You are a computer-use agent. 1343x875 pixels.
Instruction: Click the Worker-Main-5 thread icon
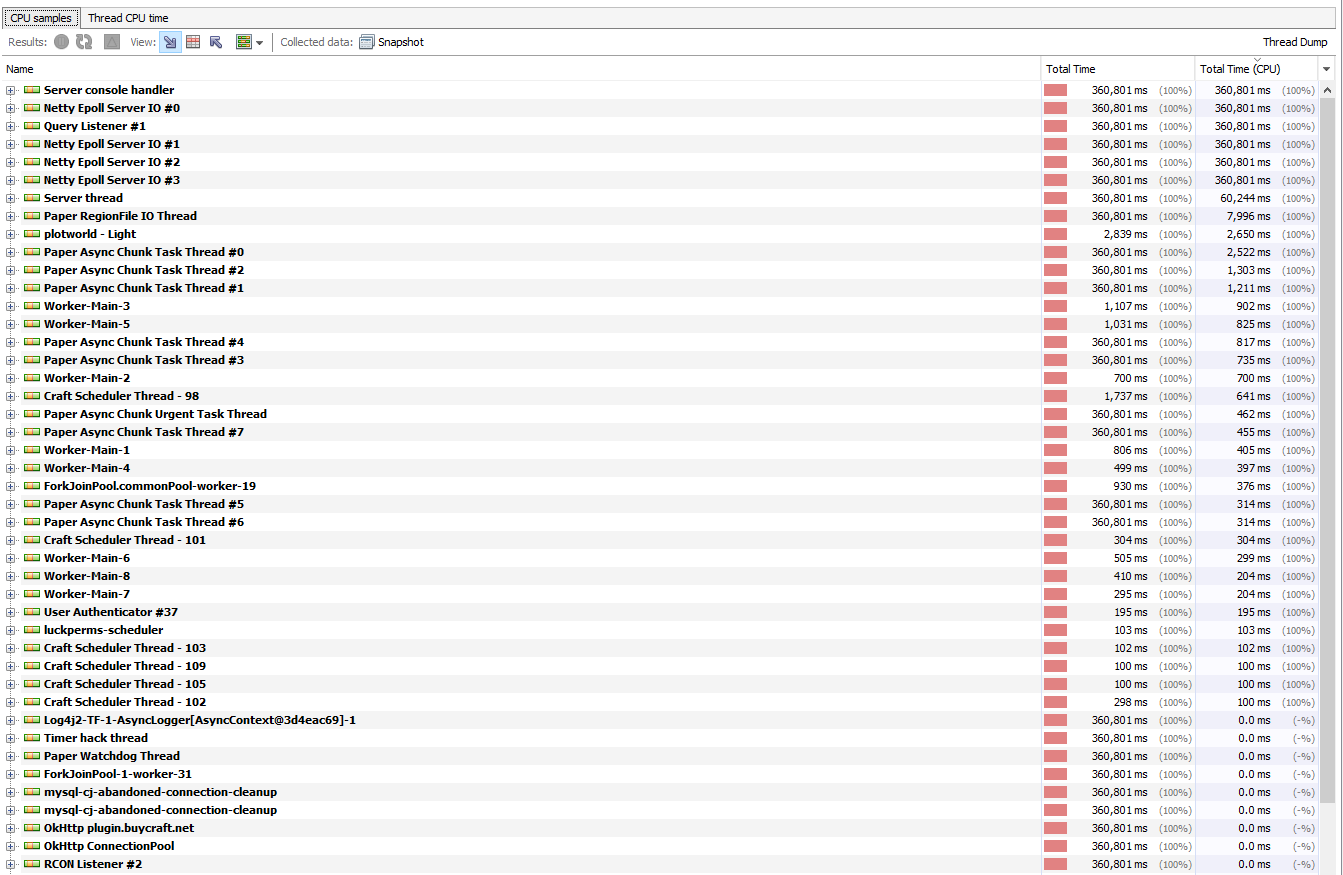point(32,324)
